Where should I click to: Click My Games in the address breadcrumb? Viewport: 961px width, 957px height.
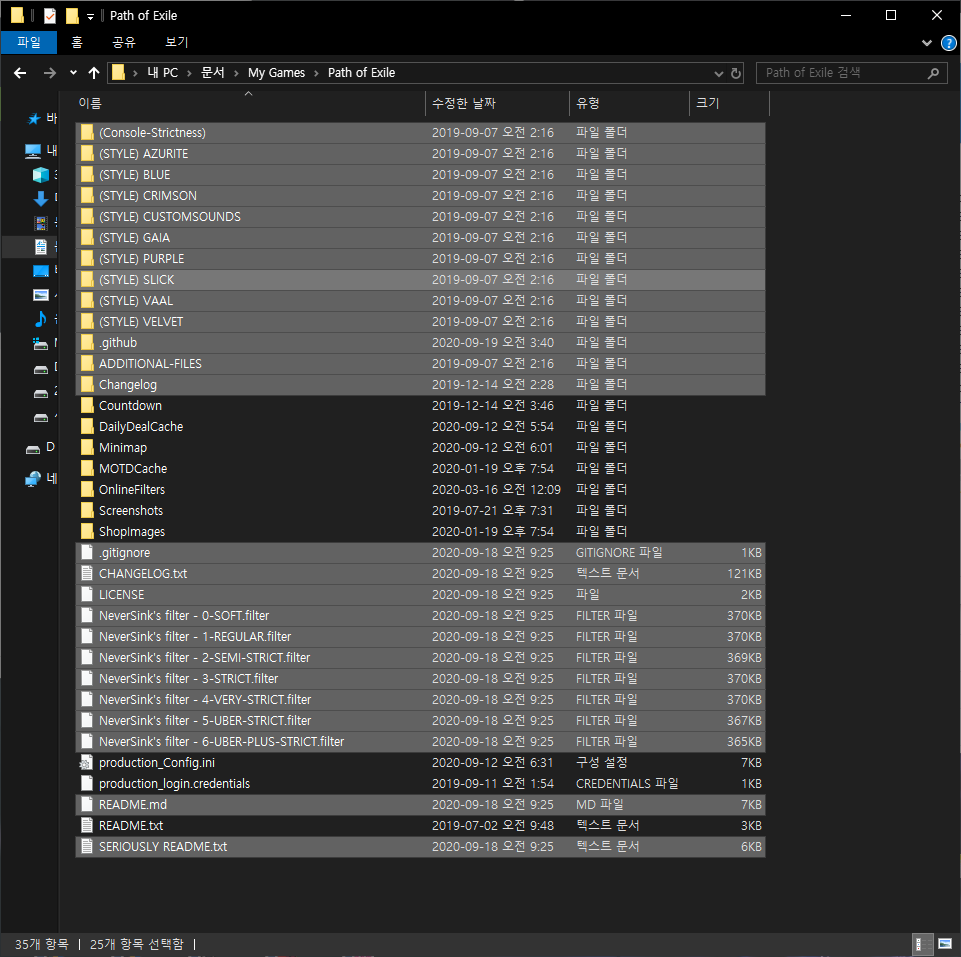click(x=276, y=73)
